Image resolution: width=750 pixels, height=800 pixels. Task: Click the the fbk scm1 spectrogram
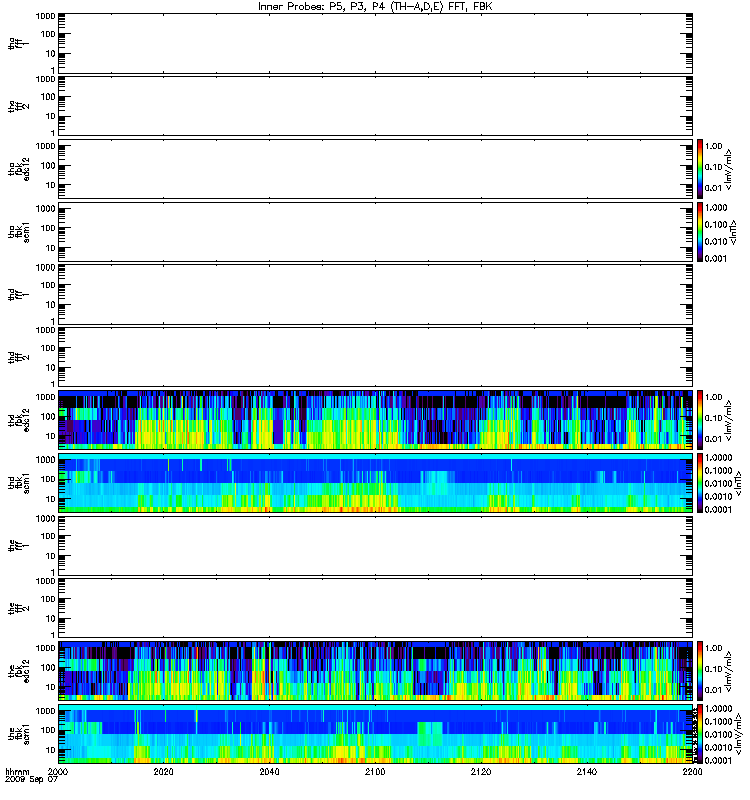click(x=375, y=734)
